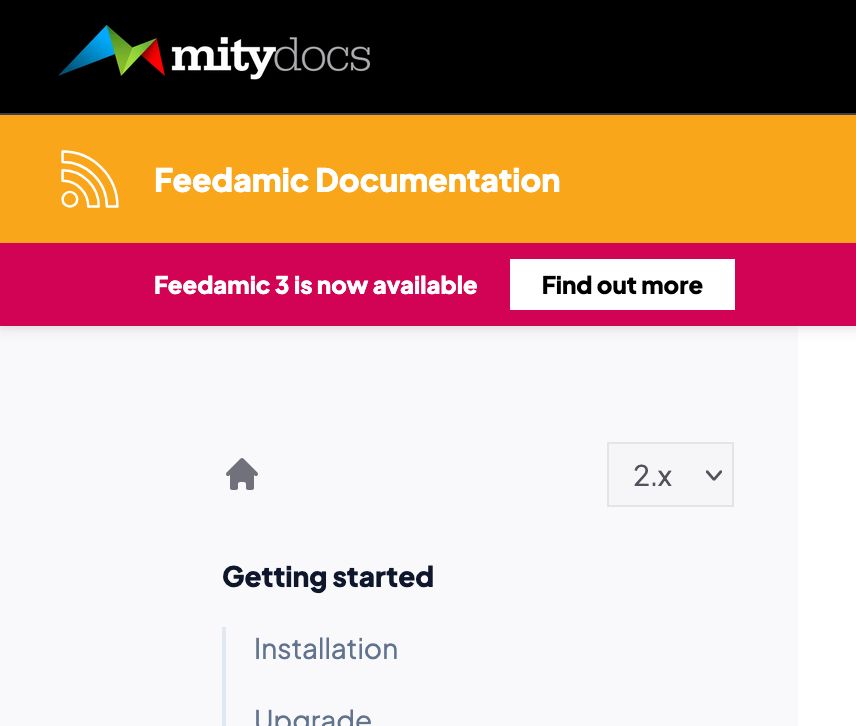Select Installation from the sidebar menu

tap(326, 649)
